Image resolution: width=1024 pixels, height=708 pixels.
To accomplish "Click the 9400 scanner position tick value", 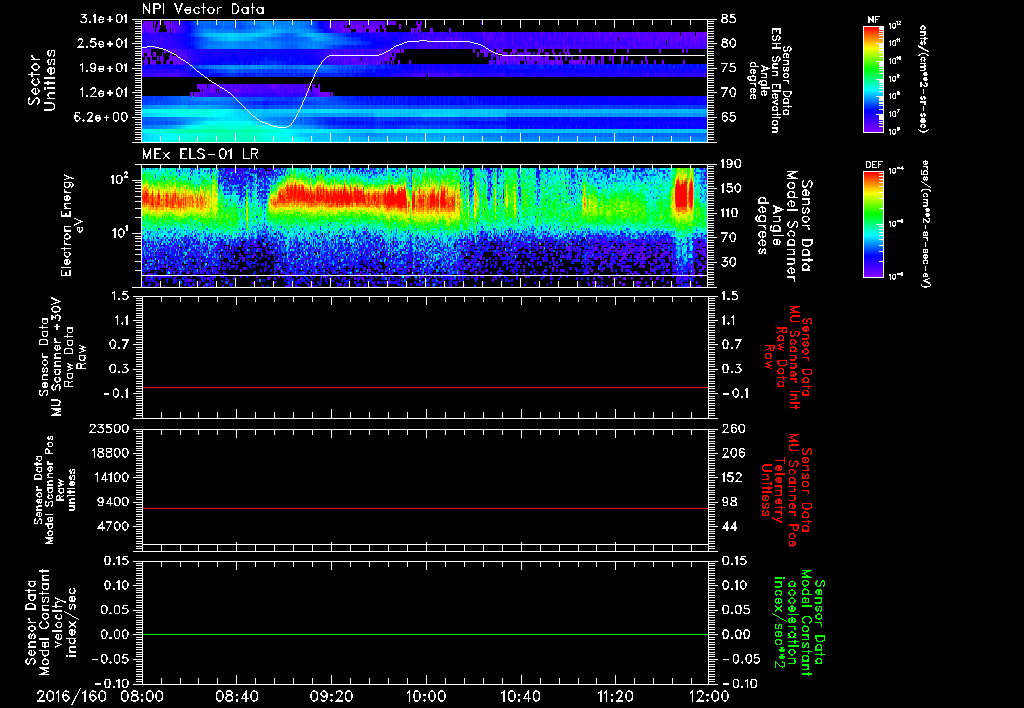I will (112, 502).
